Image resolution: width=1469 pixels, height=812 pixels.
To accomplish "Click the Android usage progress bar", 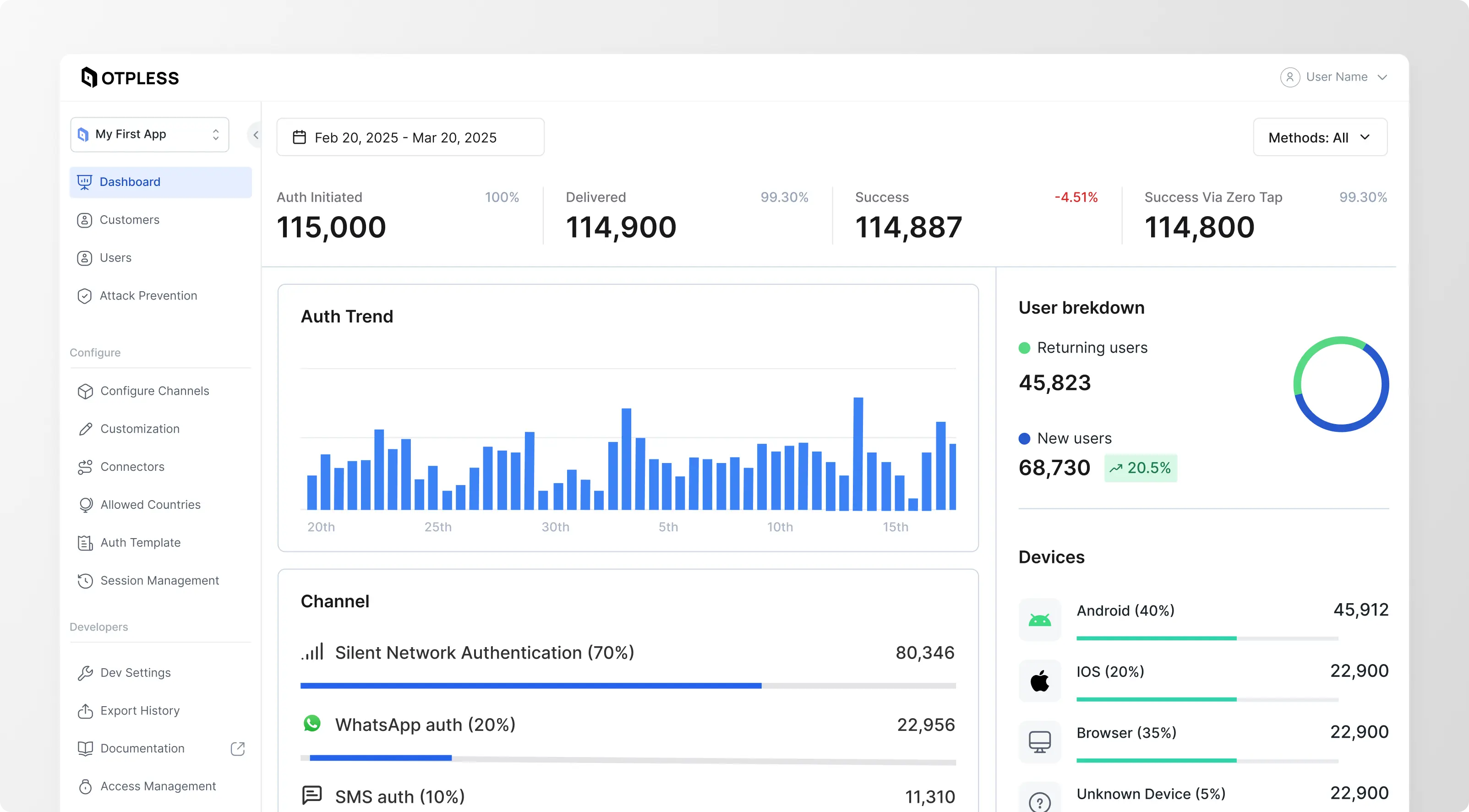I will (x=1207, y=638).
